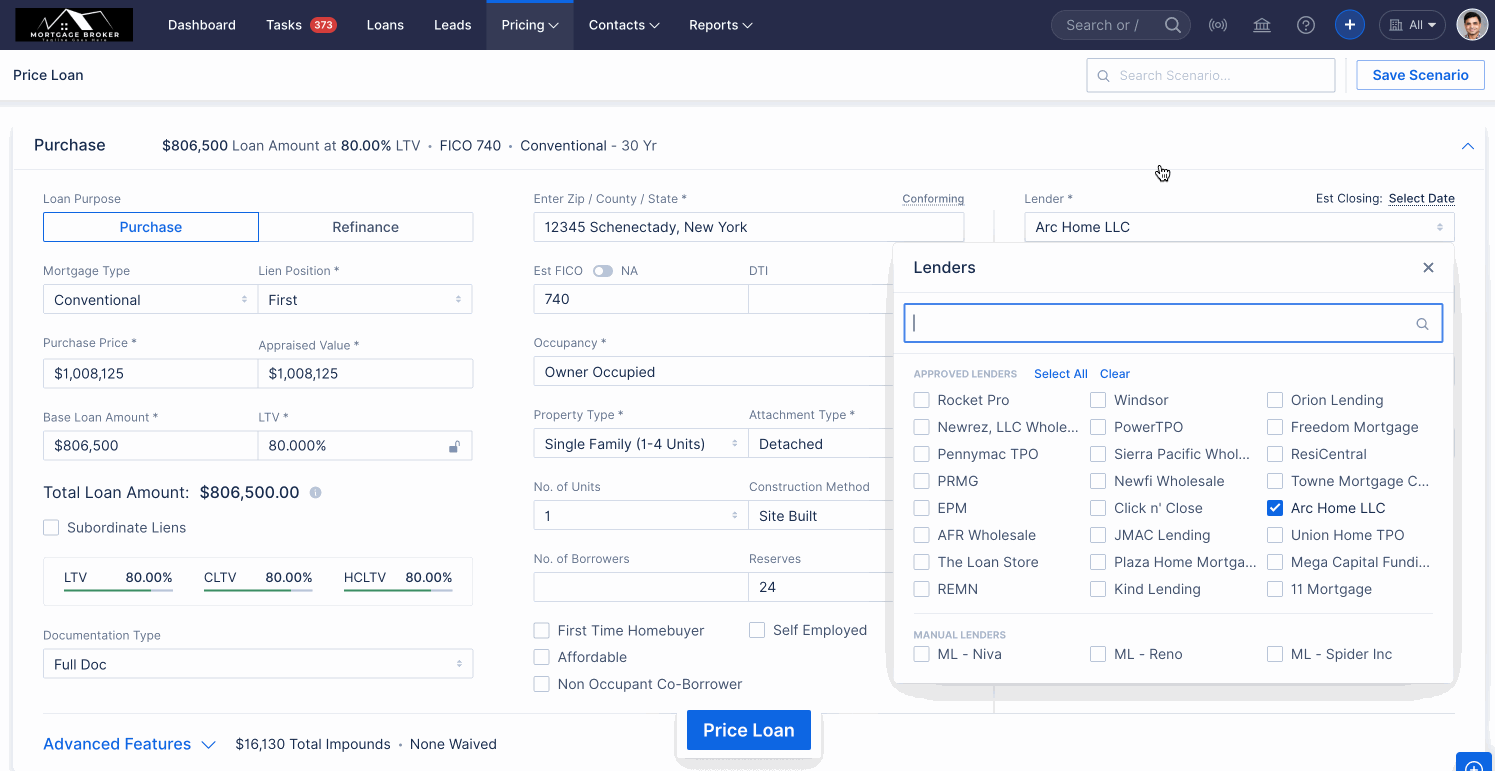This screenshot has width=1495, height=771.
Task: Select the Purchase loan purpose
Action: 151,227
